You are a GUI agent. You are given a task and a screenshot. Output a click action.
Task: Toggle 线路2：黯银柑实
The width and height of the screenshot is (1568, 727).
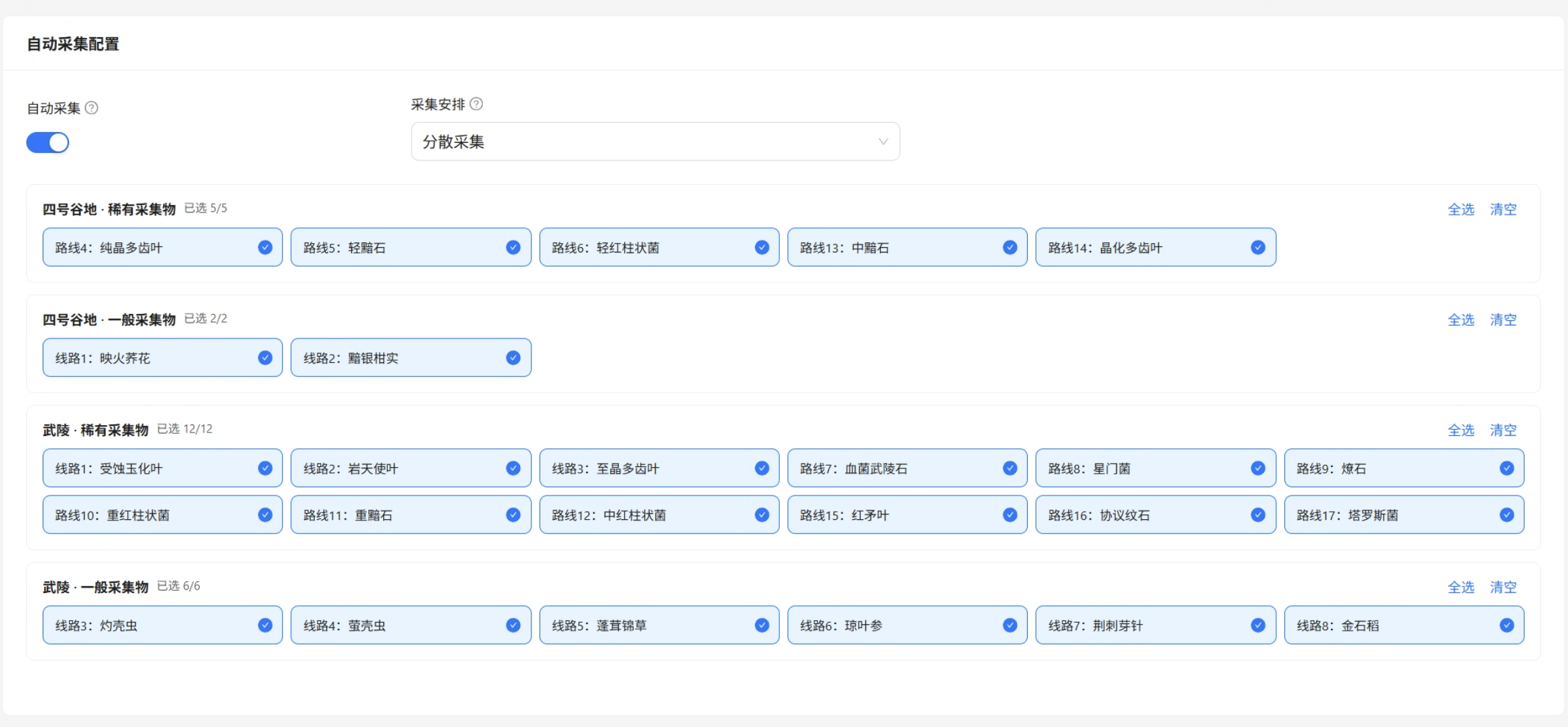411,357
